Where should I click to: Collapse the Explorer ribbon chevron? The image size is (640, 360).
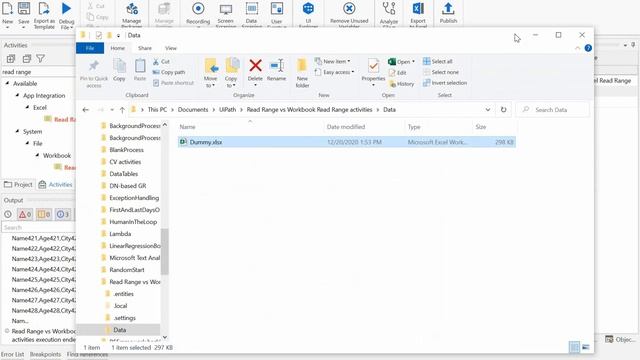[577, 48]
